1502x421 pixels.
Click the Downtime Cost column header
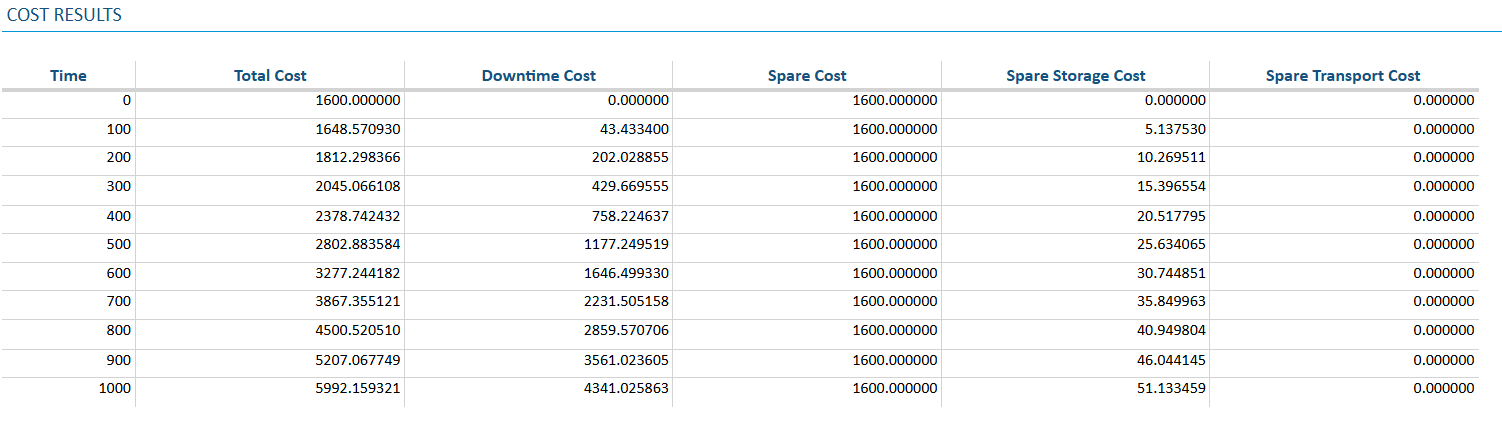(538, 75)
